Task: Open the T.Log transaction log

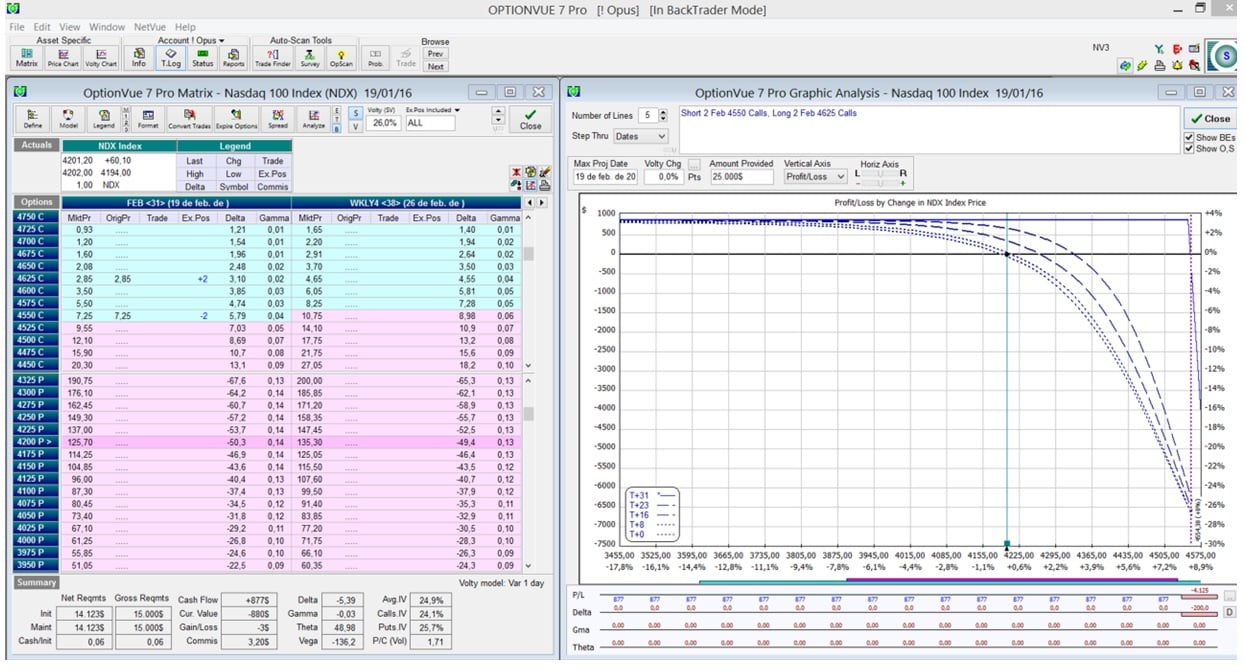Action: click(170, 57)
